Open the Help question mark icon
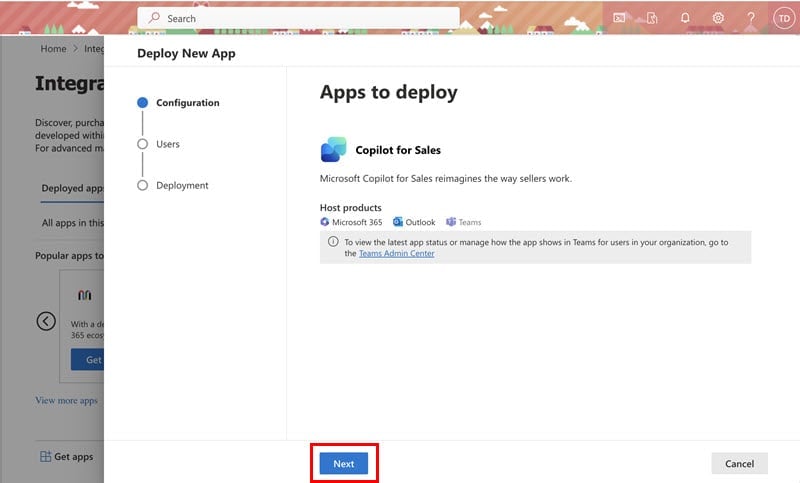The image size is (800, 483). (x=751, y=18)
